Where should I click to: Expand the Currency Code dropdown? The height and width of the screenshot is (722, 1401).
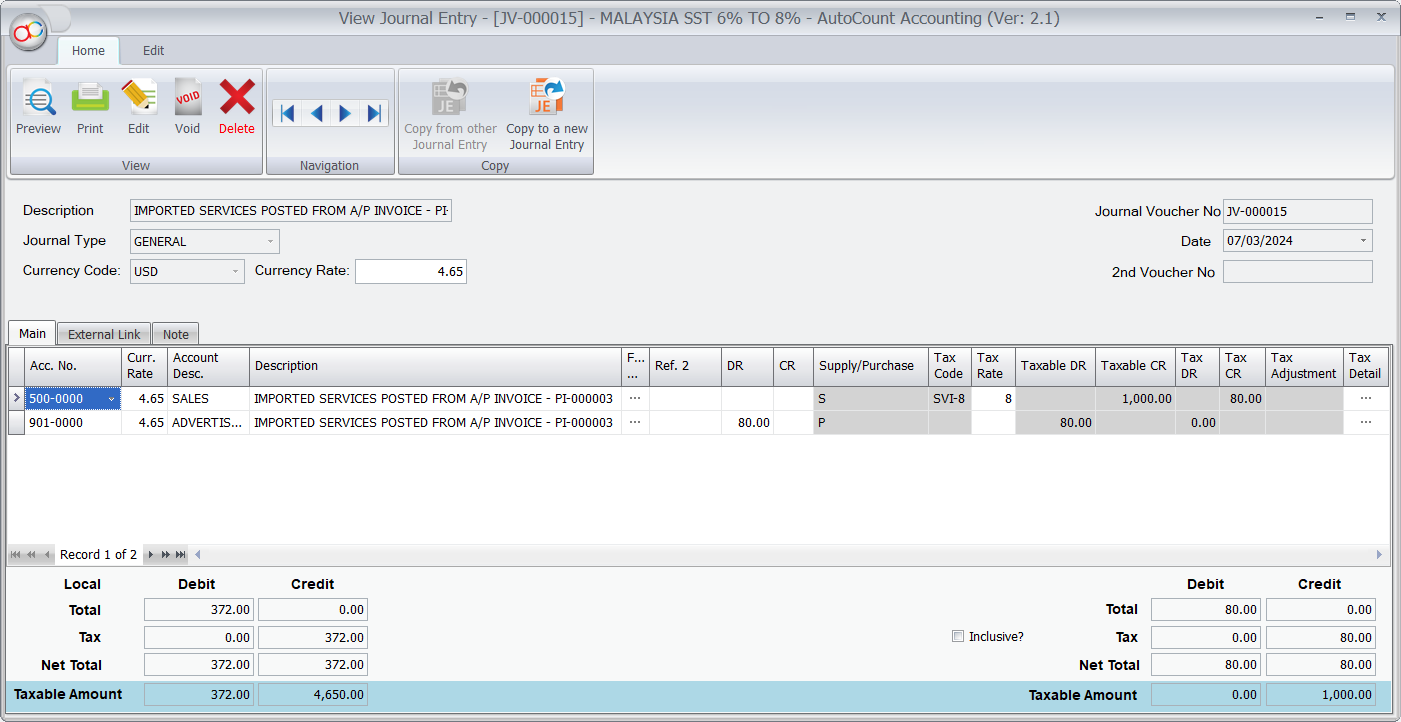(x=235, y=272)
